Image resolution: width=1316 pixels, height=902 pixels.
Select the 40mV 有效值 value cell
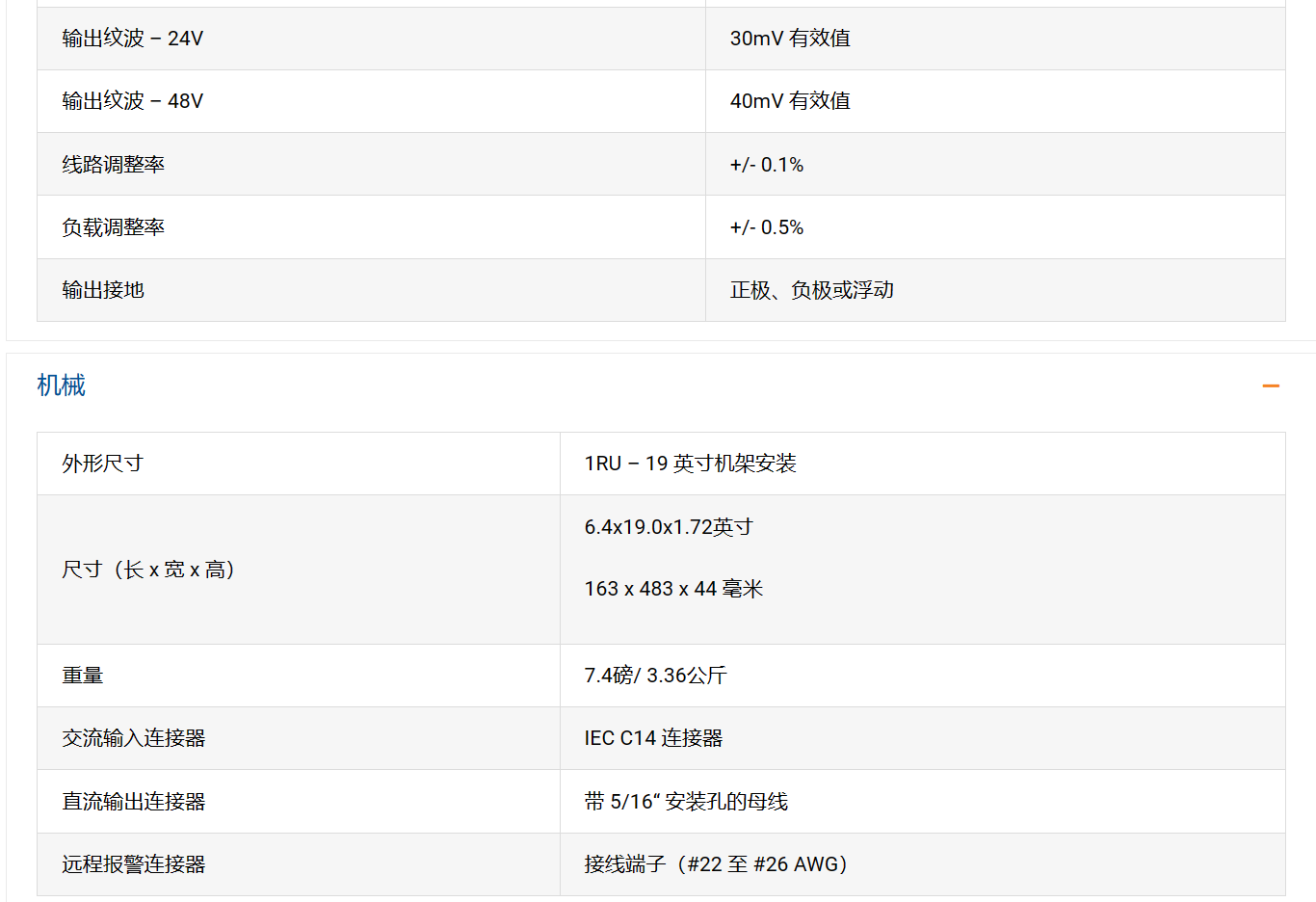(790, 101)
